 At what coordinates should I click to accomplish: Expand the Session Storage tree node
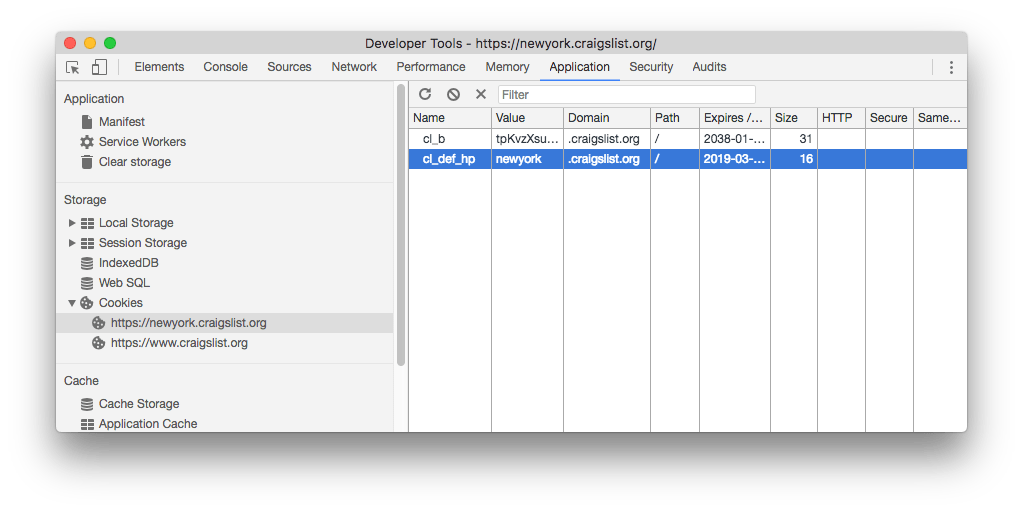(x=72, y=243)
